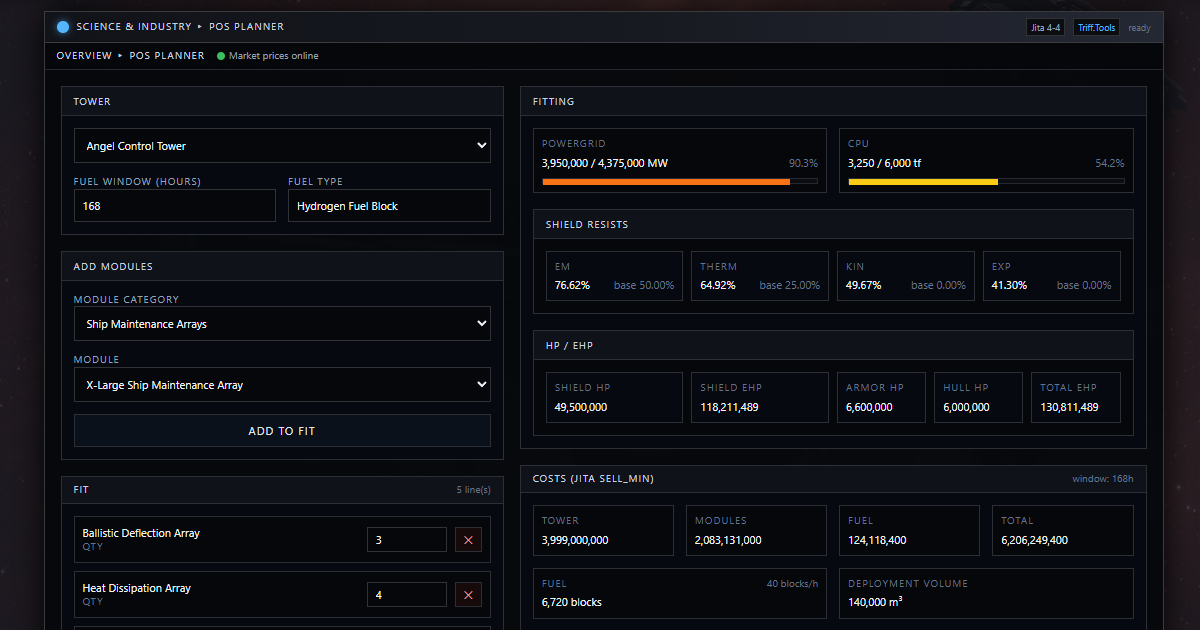Click the 5 line(s) fit counter
The width and height of the screenshot is (1200, 630).
[474, 490]
